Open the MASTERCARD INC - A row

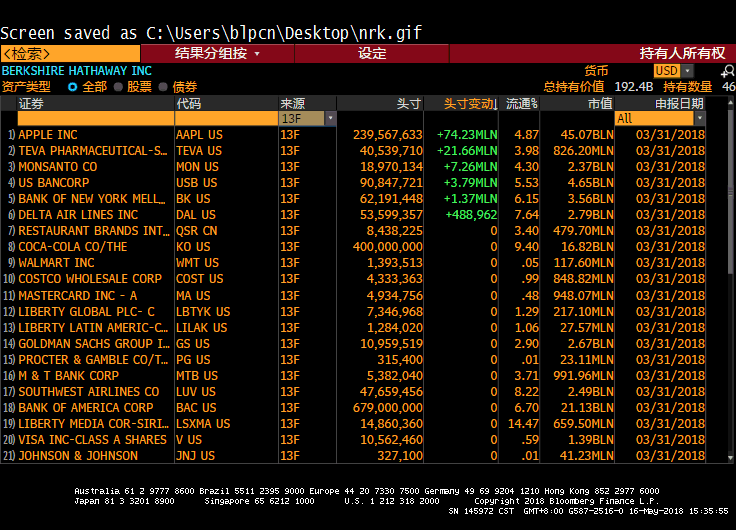(x=353, y=295)
